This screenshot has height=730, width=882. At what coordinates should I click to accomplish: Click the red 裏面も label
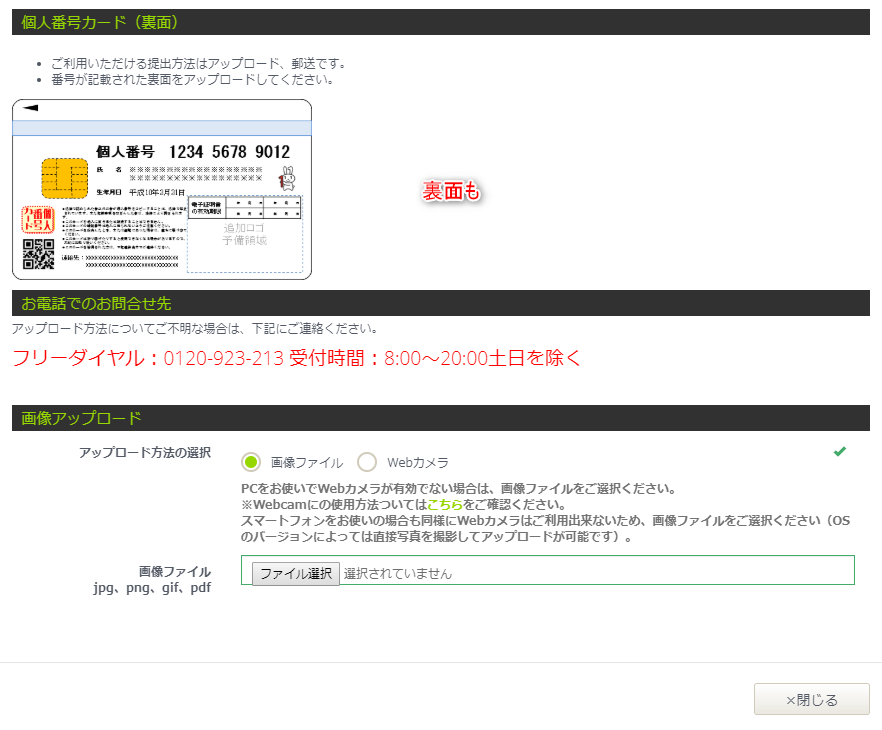click(x=451, y=191)
